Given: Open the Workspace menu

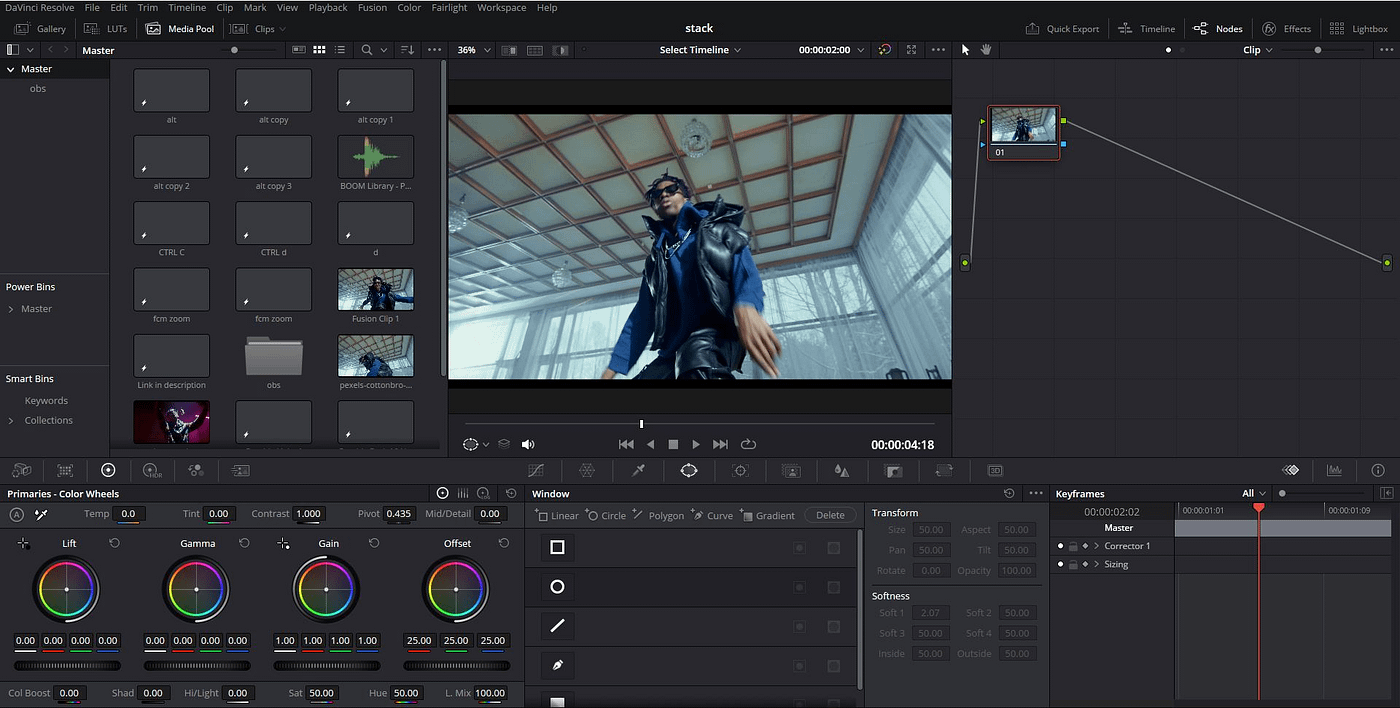Looking at the screenshot, I should 501,7.
